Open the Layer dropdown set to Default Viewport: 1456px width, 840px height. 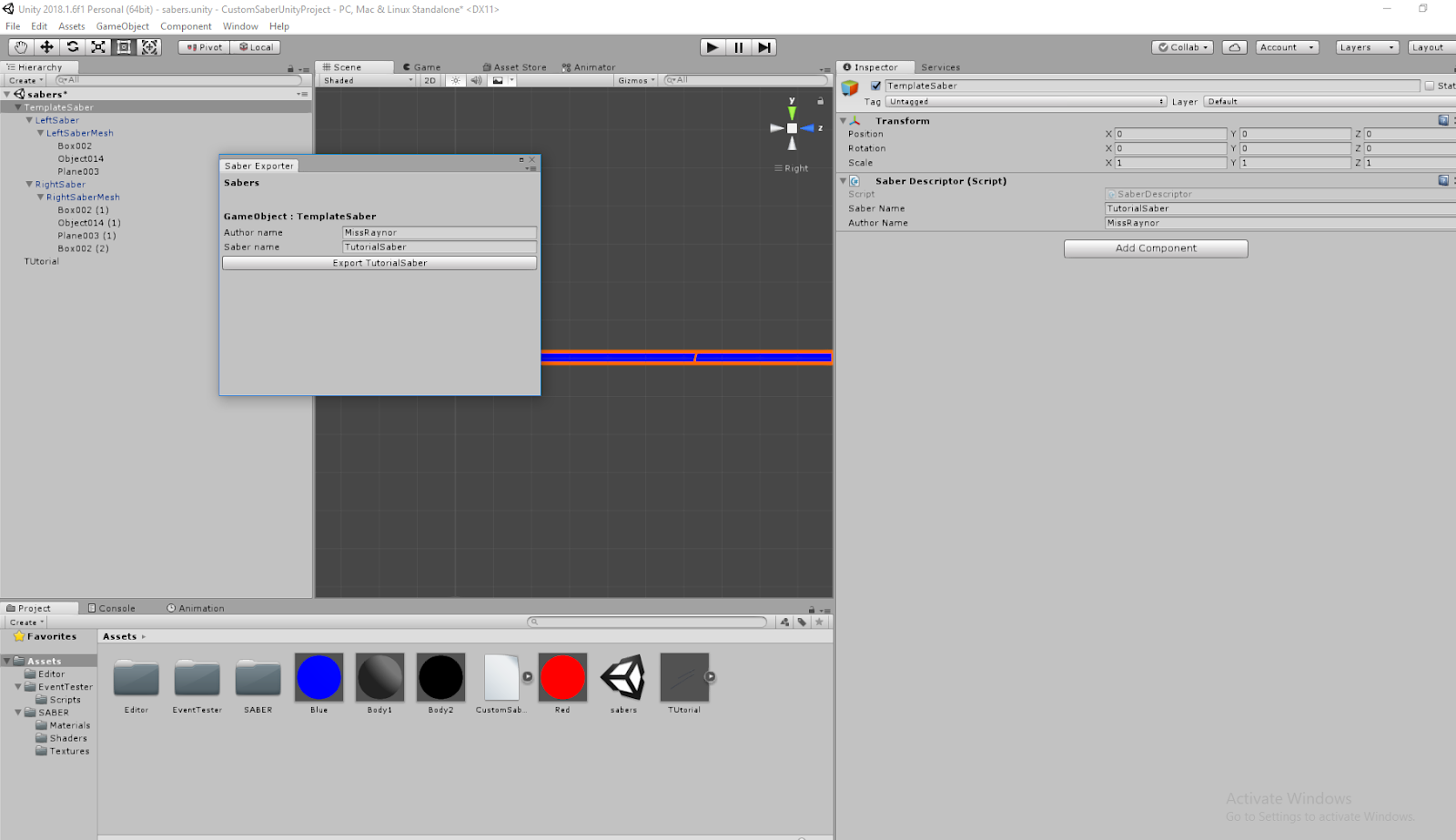click(1319, 101)
